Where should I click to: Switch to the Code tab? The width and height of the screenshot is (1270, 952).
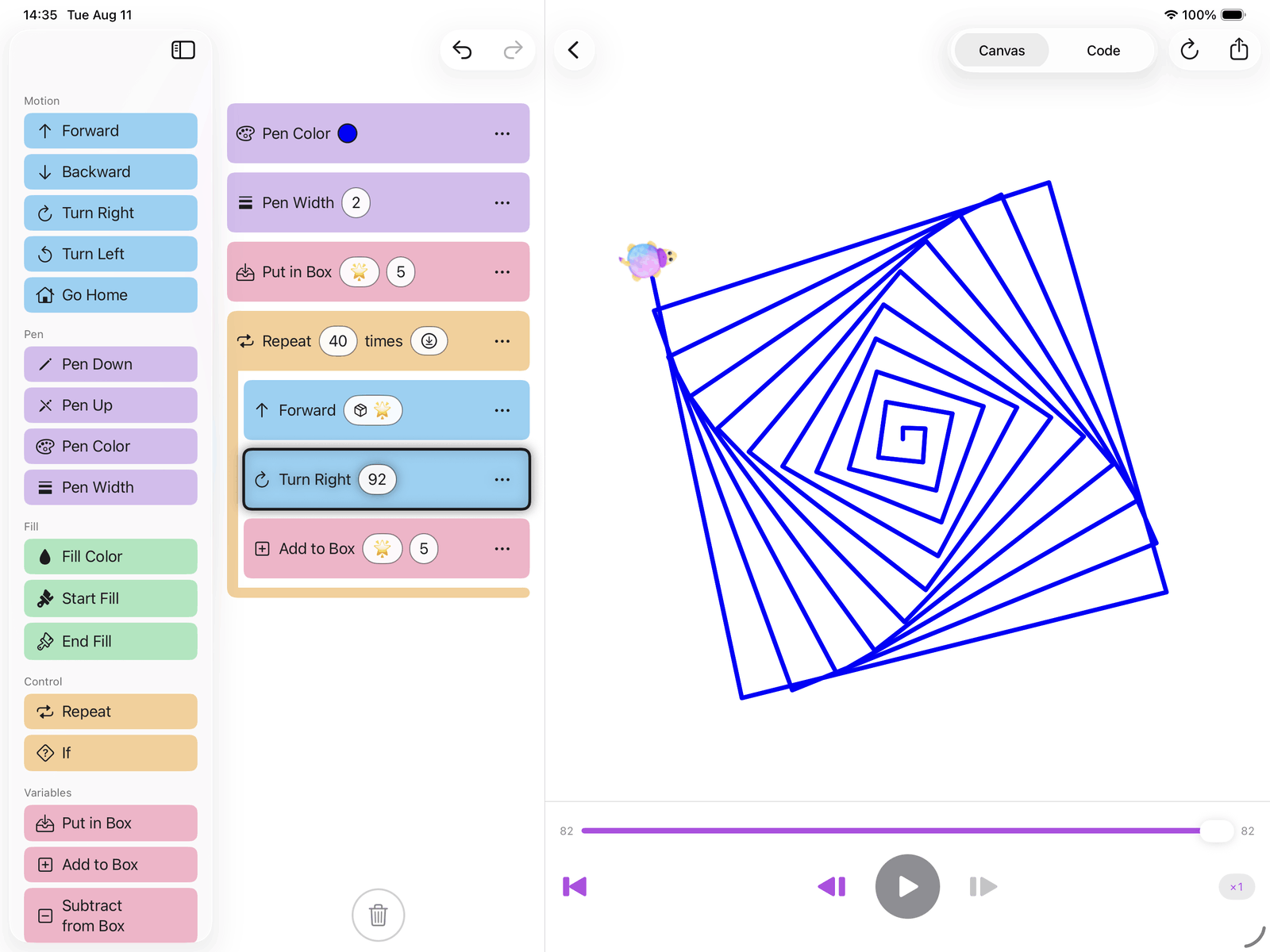(1103, 50)
